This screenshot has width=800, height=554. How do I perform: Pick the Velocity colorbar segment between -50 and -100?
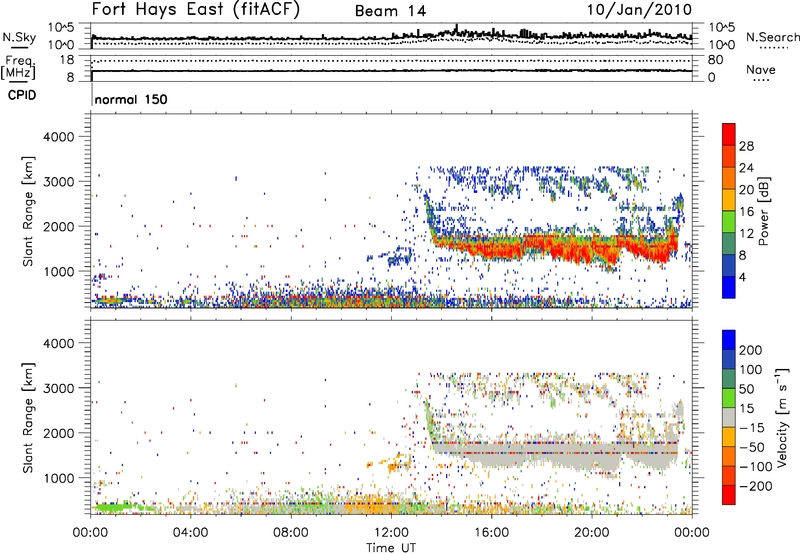[729, 456]
